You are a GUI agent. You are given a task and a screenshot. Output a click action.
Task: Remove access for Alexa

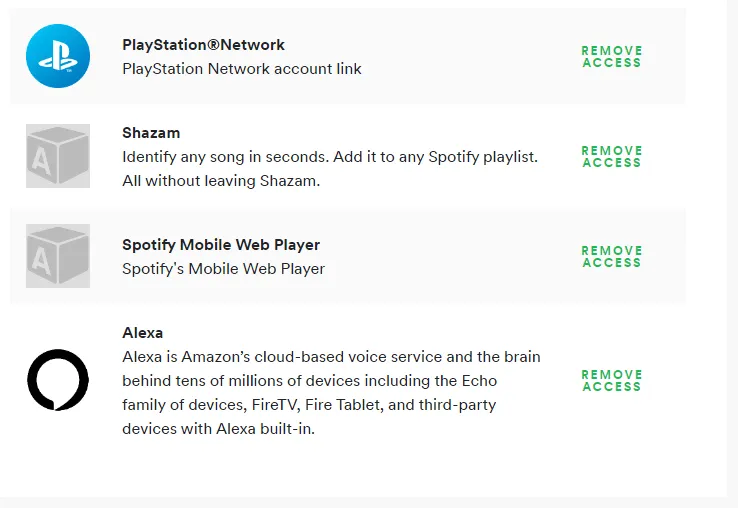pos(611,381)
